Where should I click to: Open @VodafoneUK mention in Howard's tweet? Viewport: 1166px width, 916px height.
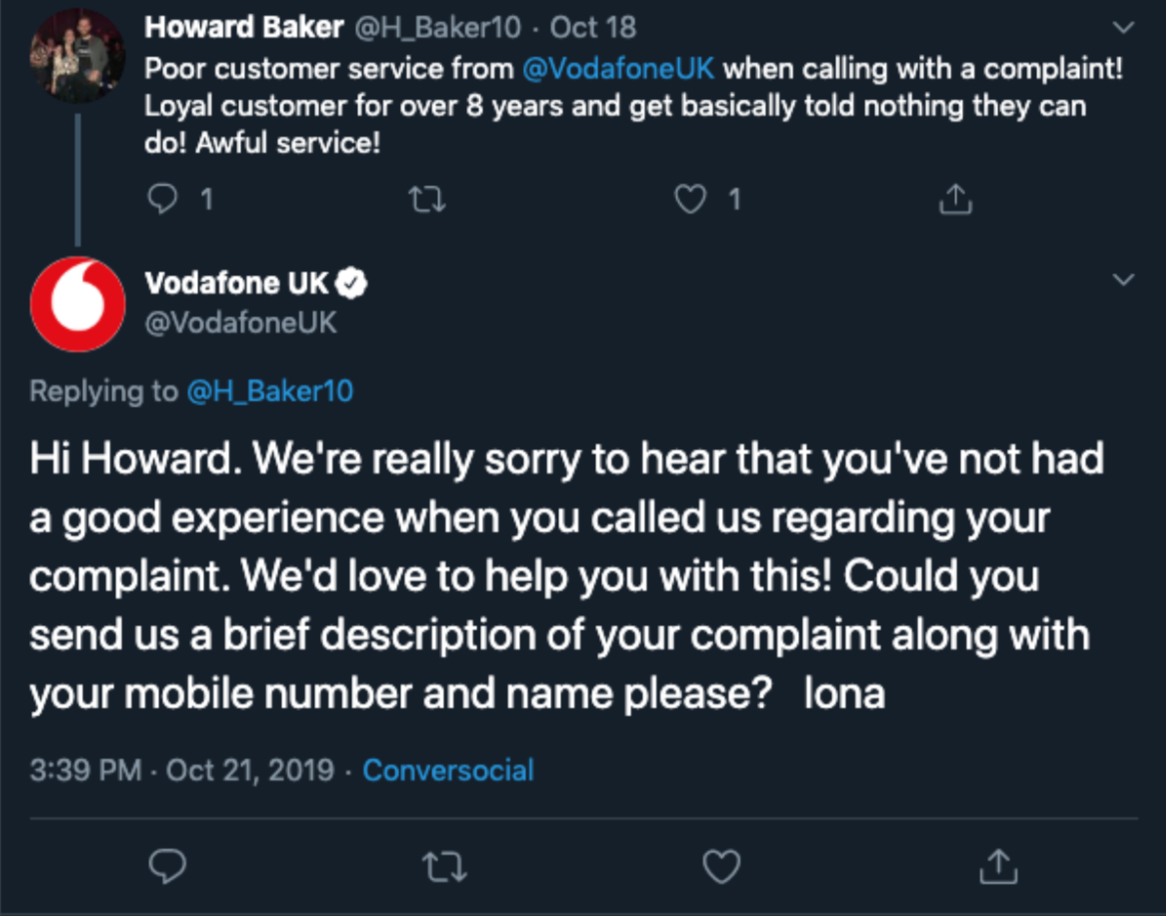coord(618,68)
